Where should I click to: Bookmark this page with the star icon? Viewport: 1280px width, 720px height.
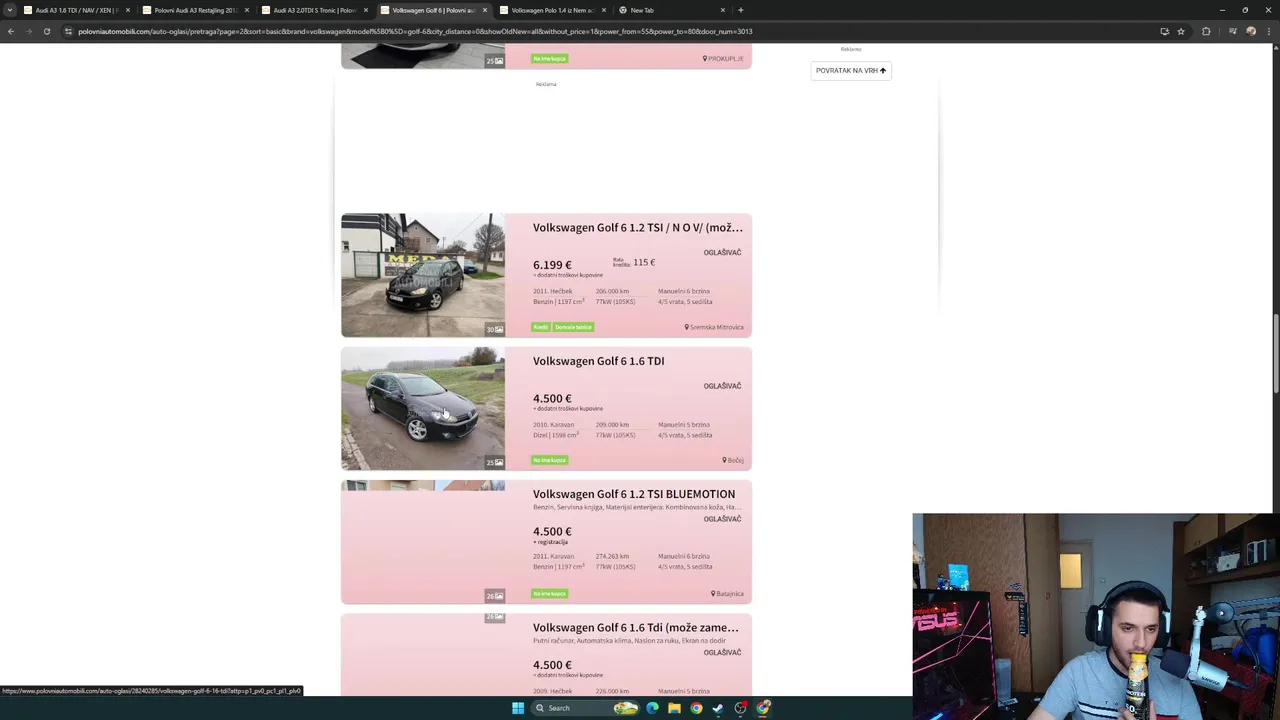(1181, 31)
